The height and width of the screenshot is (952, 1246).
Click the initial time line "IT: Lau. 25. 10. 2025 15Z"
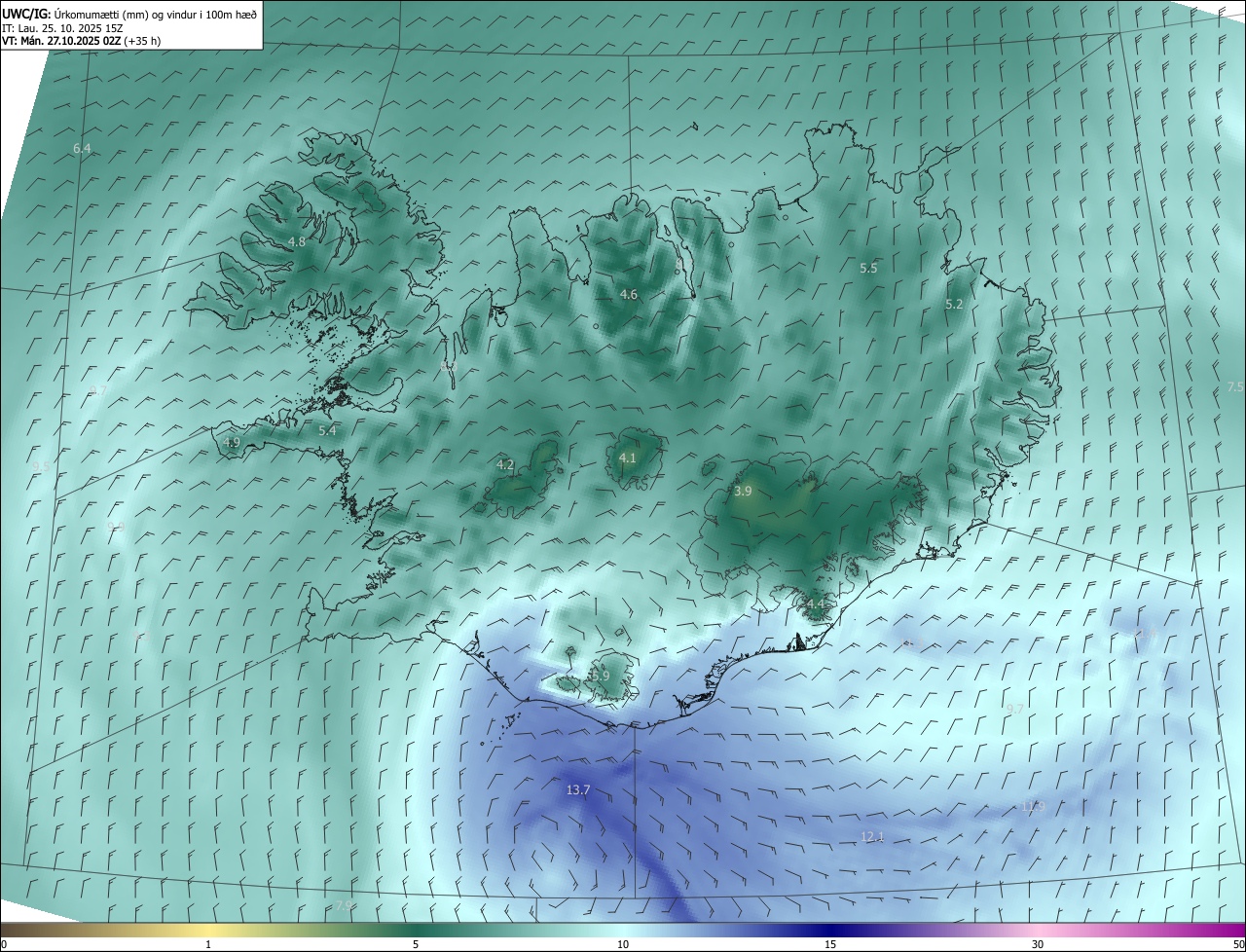[x=64, y=27]
